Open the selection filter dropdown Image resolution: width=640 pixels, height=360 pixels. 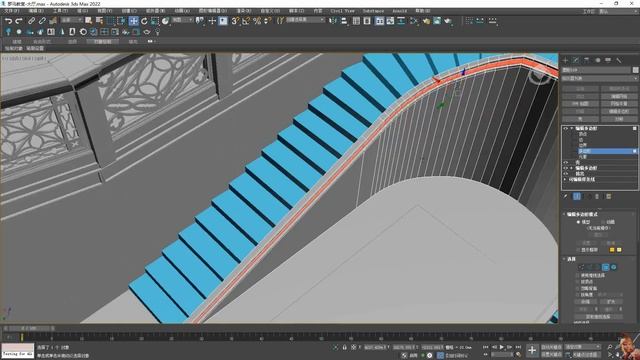(x=72, y=20)
